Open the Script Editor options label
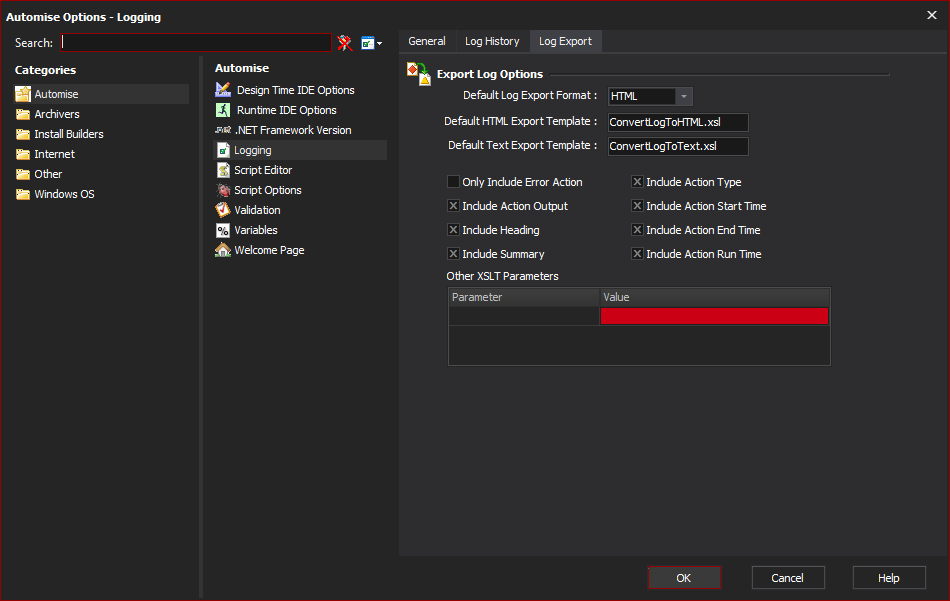The image size is (950, 601). point(263,170)
